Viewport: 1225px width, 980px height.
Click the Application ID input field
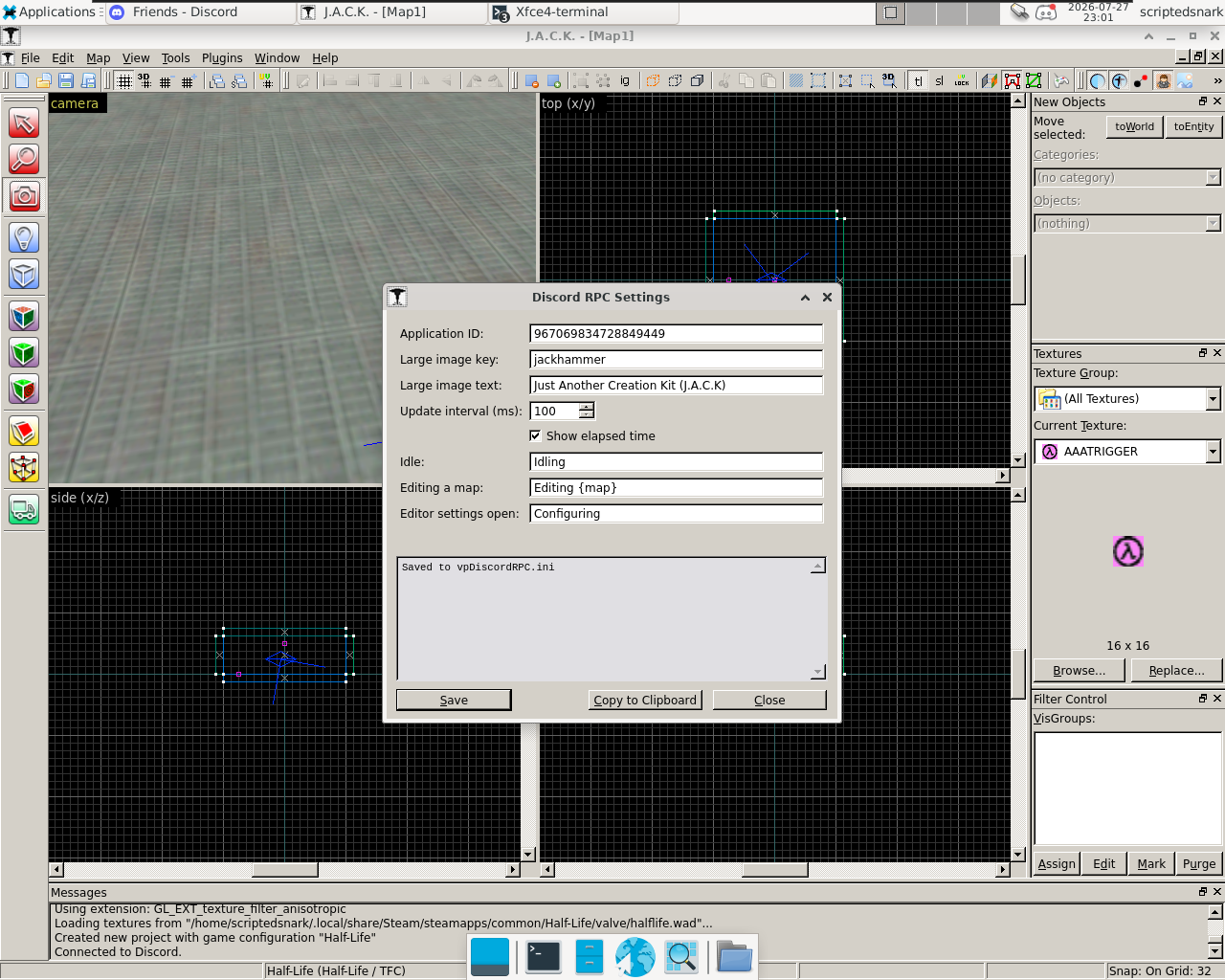click(x=676, y=333)
